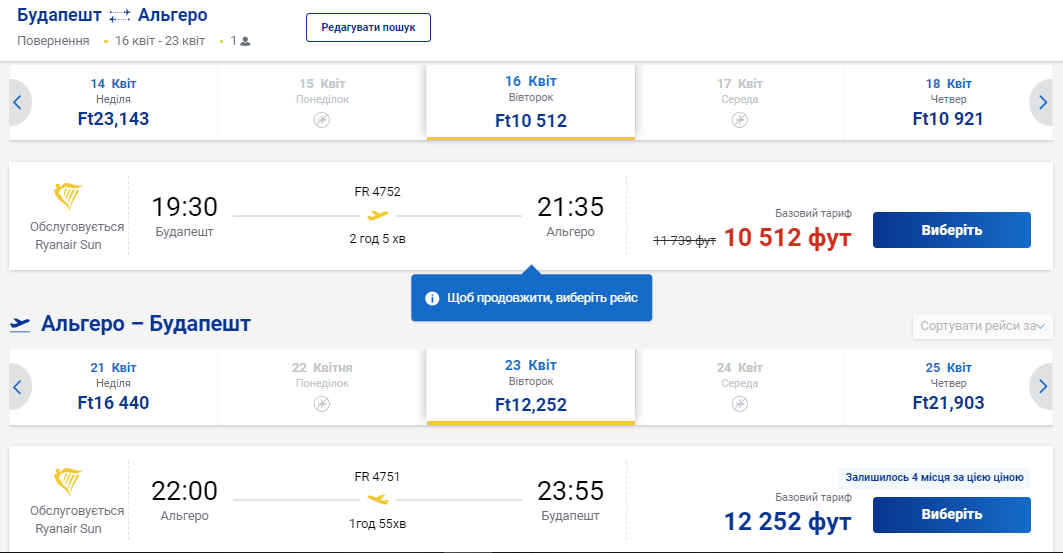Viewport: 1063px width, 553px height.
Task: Select the 25 Квіт return date tab
Action: pos(948,386)
